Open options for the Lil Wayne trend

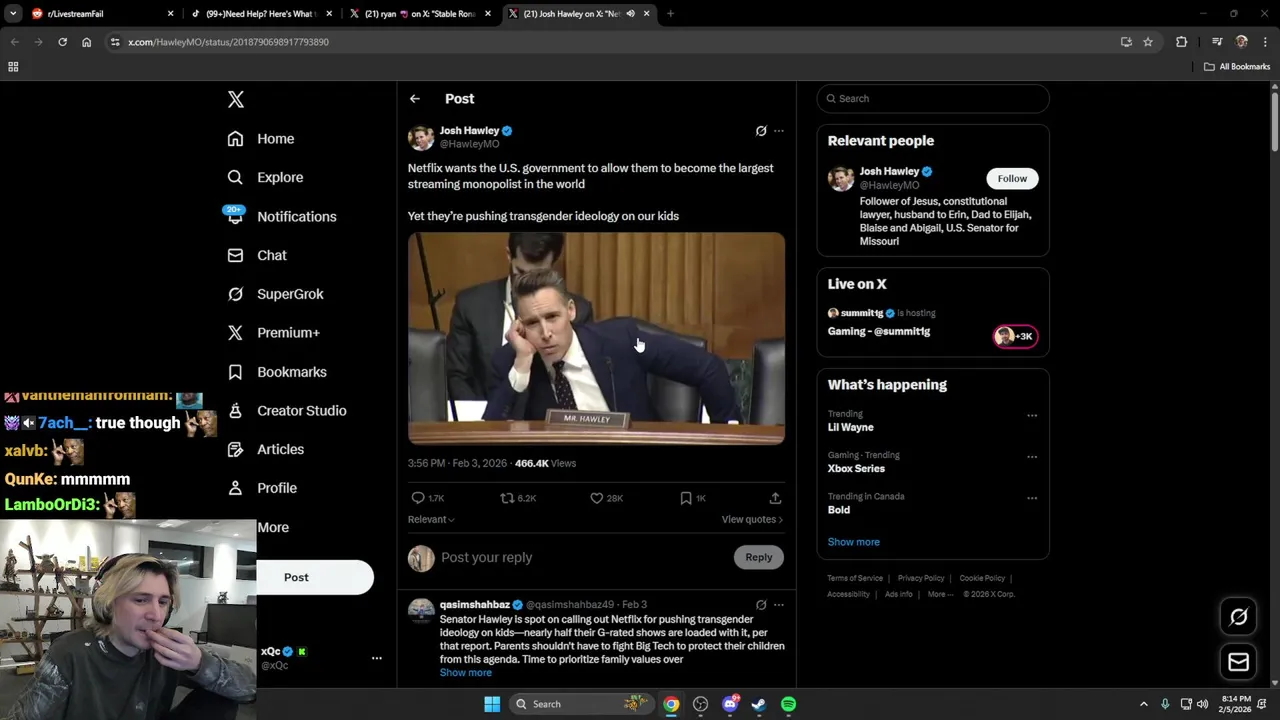pos(1032,416)
